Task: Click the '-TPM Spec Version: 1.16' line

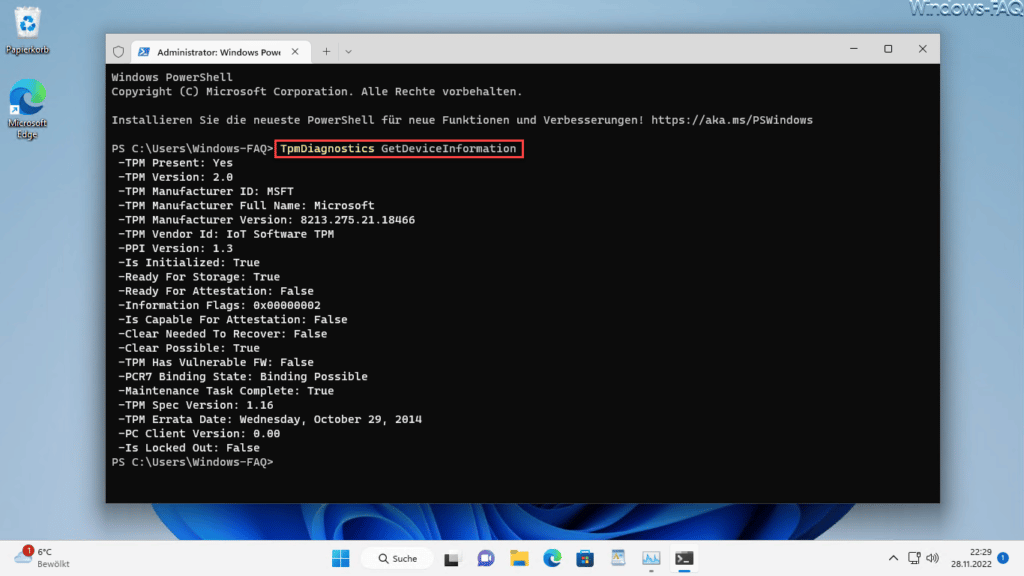Action: pos(195,406)
